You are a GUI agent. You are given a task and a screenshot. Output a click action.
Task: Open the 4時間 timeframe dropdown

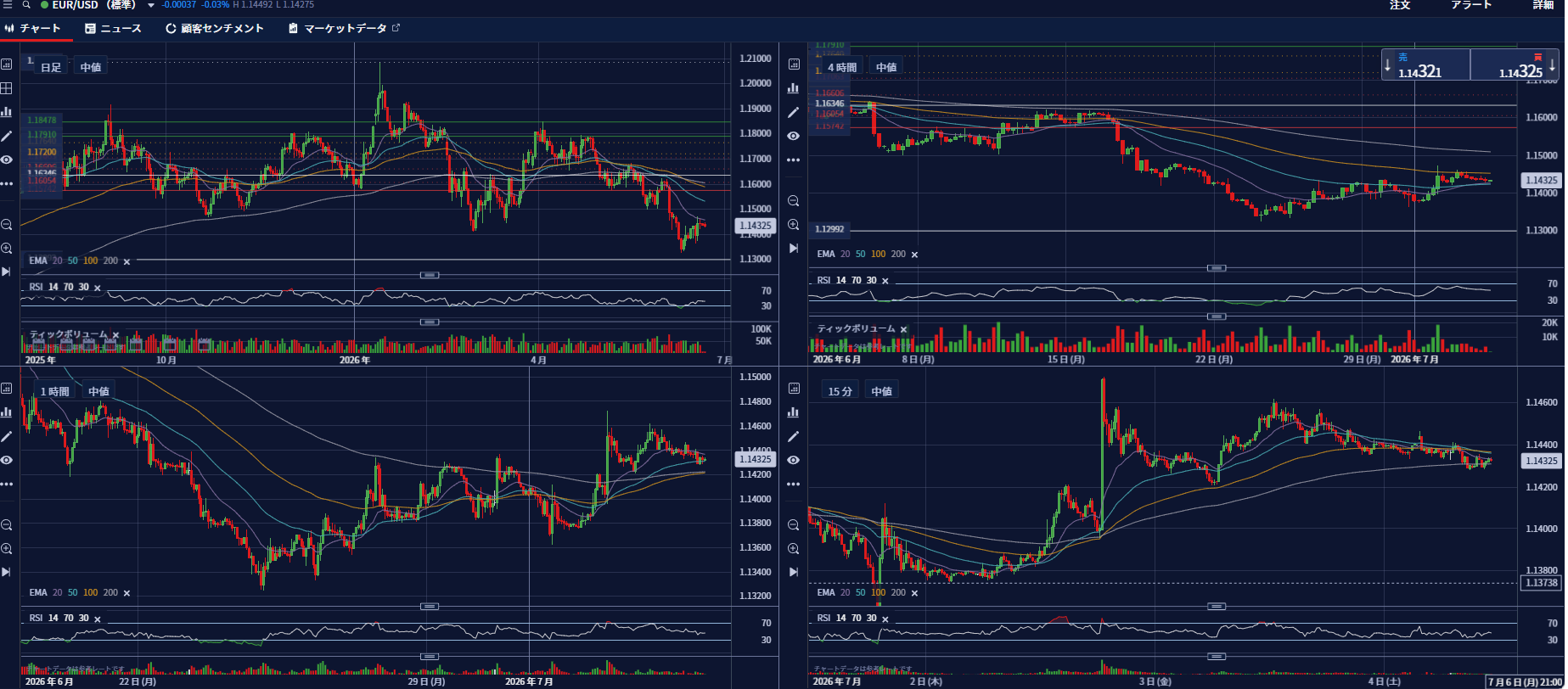point(842,67)
